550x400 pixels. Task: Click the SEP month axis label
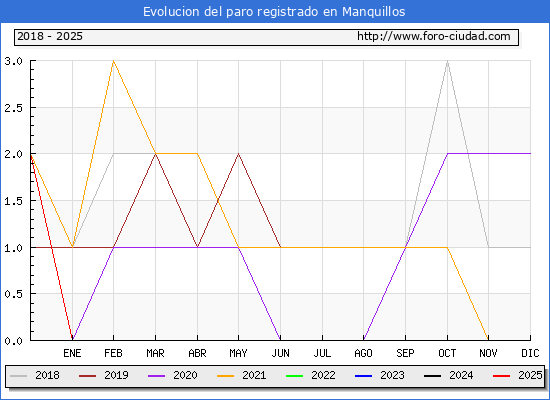[x=405, y=353]
